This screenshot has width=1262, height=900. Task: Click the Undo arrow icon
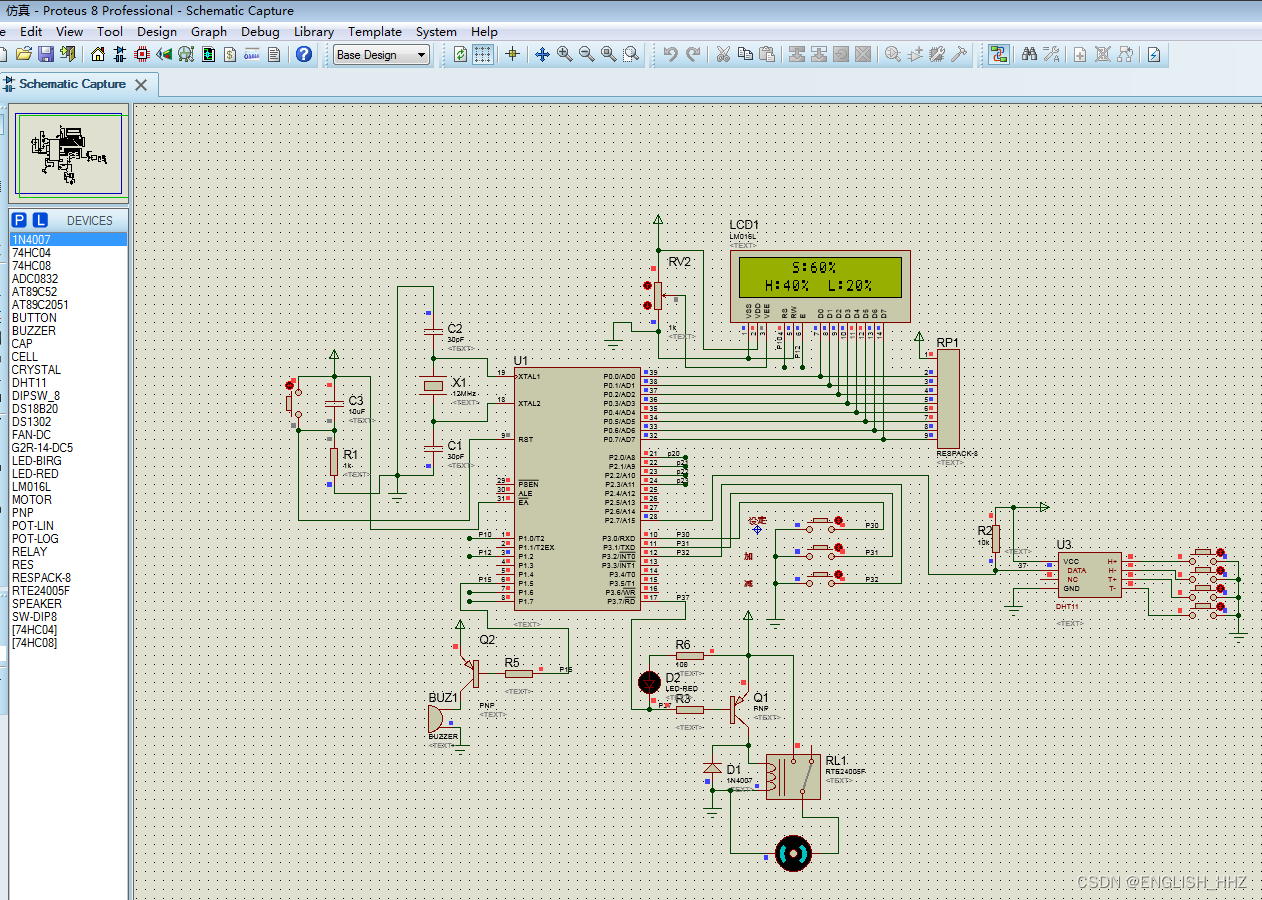670,54
